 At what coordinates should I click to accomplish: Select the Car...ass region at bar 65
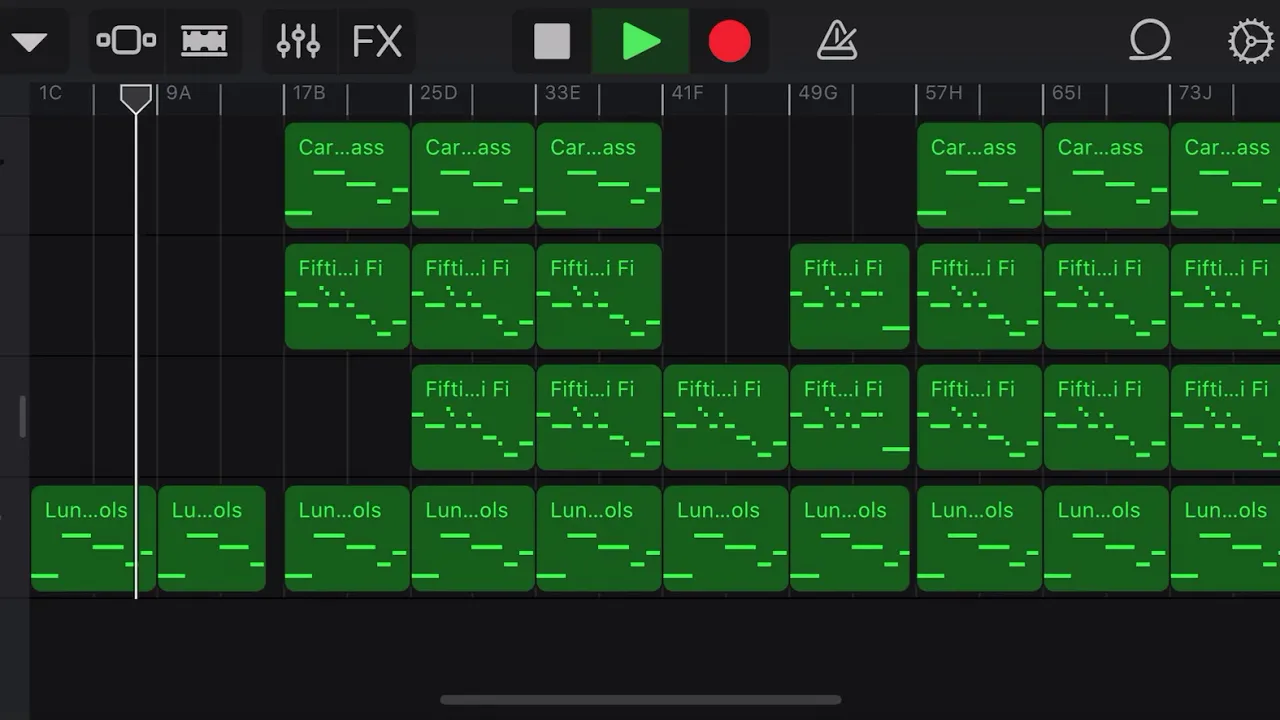(x=1106, y=176)
